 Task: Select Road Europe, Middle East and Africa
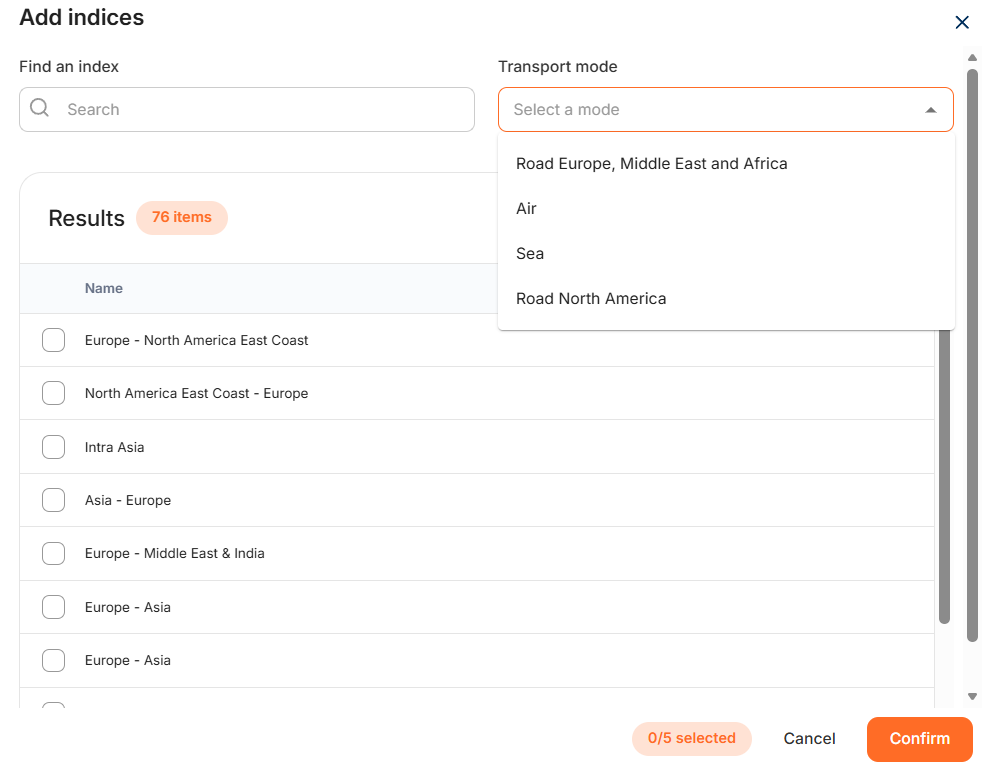[x=651, y=164]
